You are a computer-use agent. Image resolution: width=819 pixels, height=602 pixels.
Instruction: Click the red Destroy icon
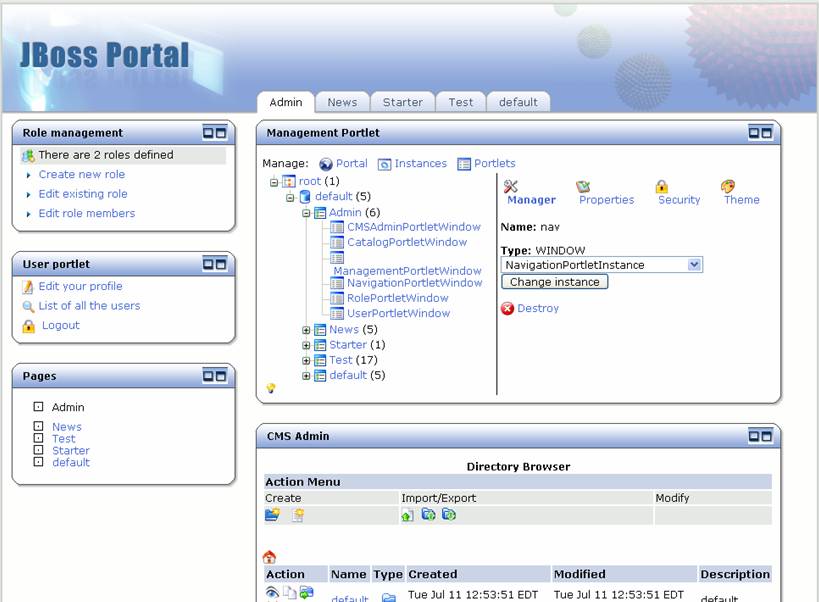coord(507,309)
